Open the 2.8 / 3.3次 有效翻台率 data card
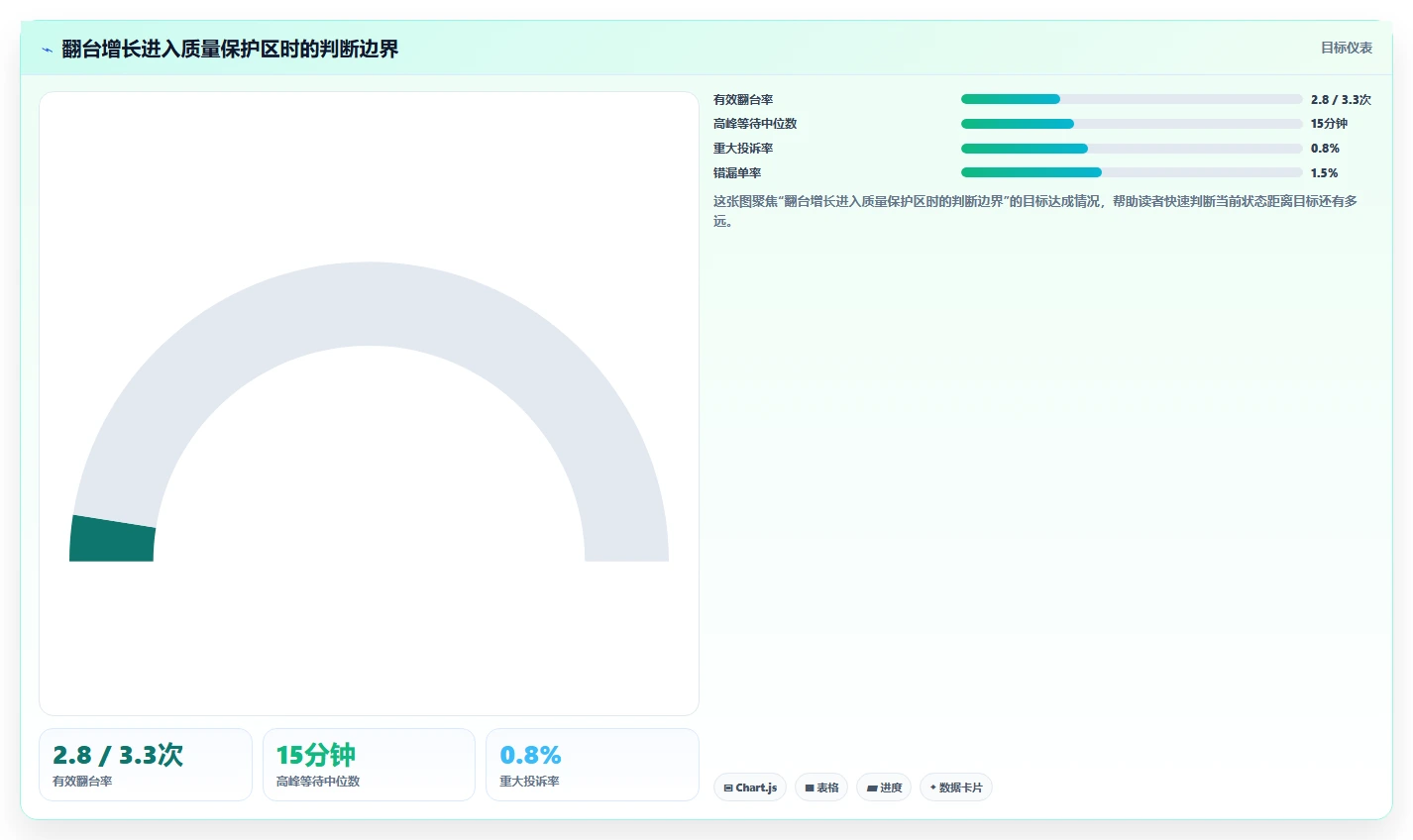Screen dimensions: 1413x840 pyautogui.click(x=146, y=765)
